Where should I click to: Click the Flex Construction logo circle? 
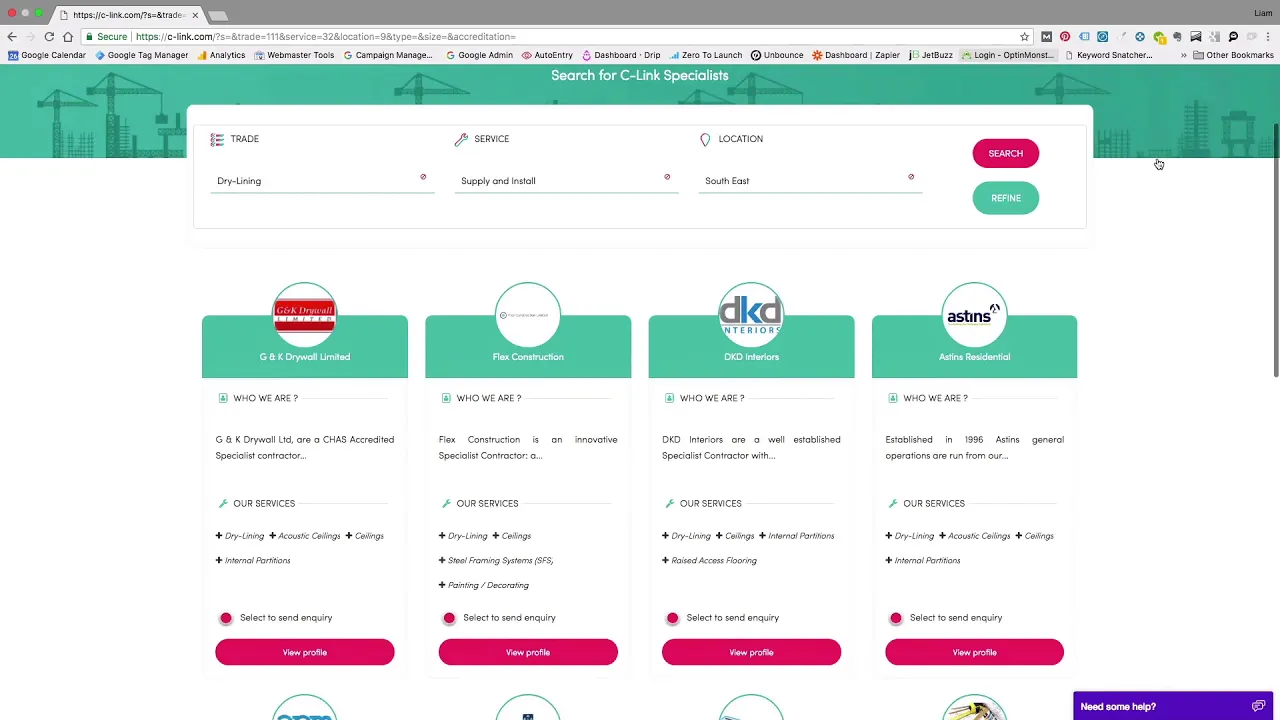tap(528, 315)
